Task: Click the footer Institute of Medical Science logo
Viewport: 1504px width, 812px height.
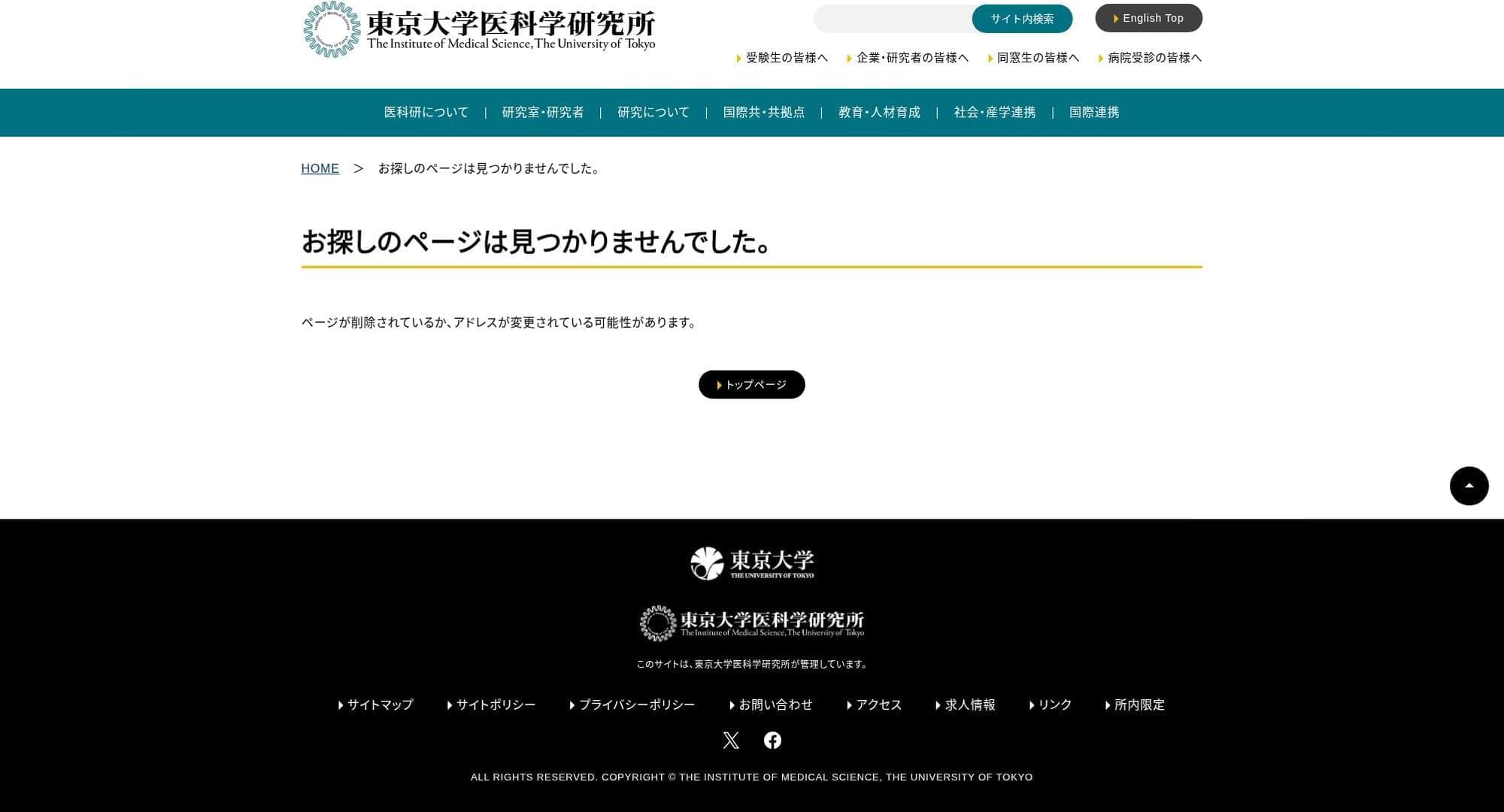Action: coord(752,623)
